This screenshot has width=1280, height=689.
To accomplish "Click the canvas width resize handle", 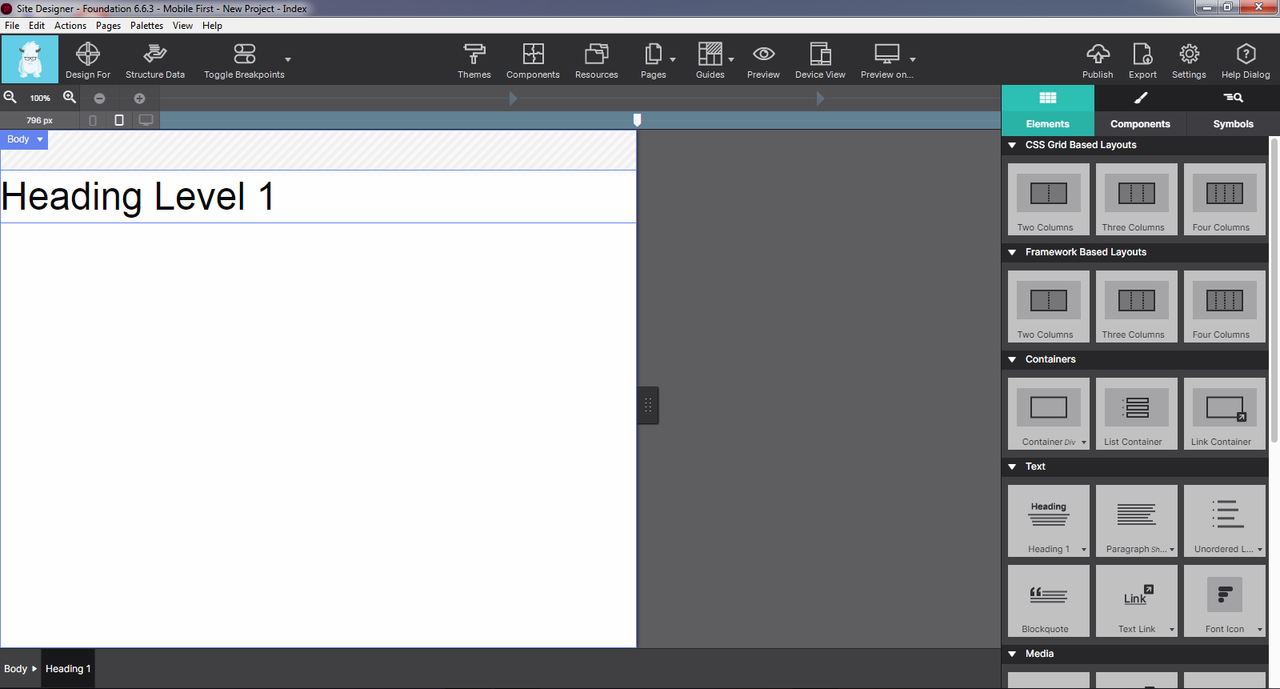I will (648, 405).
